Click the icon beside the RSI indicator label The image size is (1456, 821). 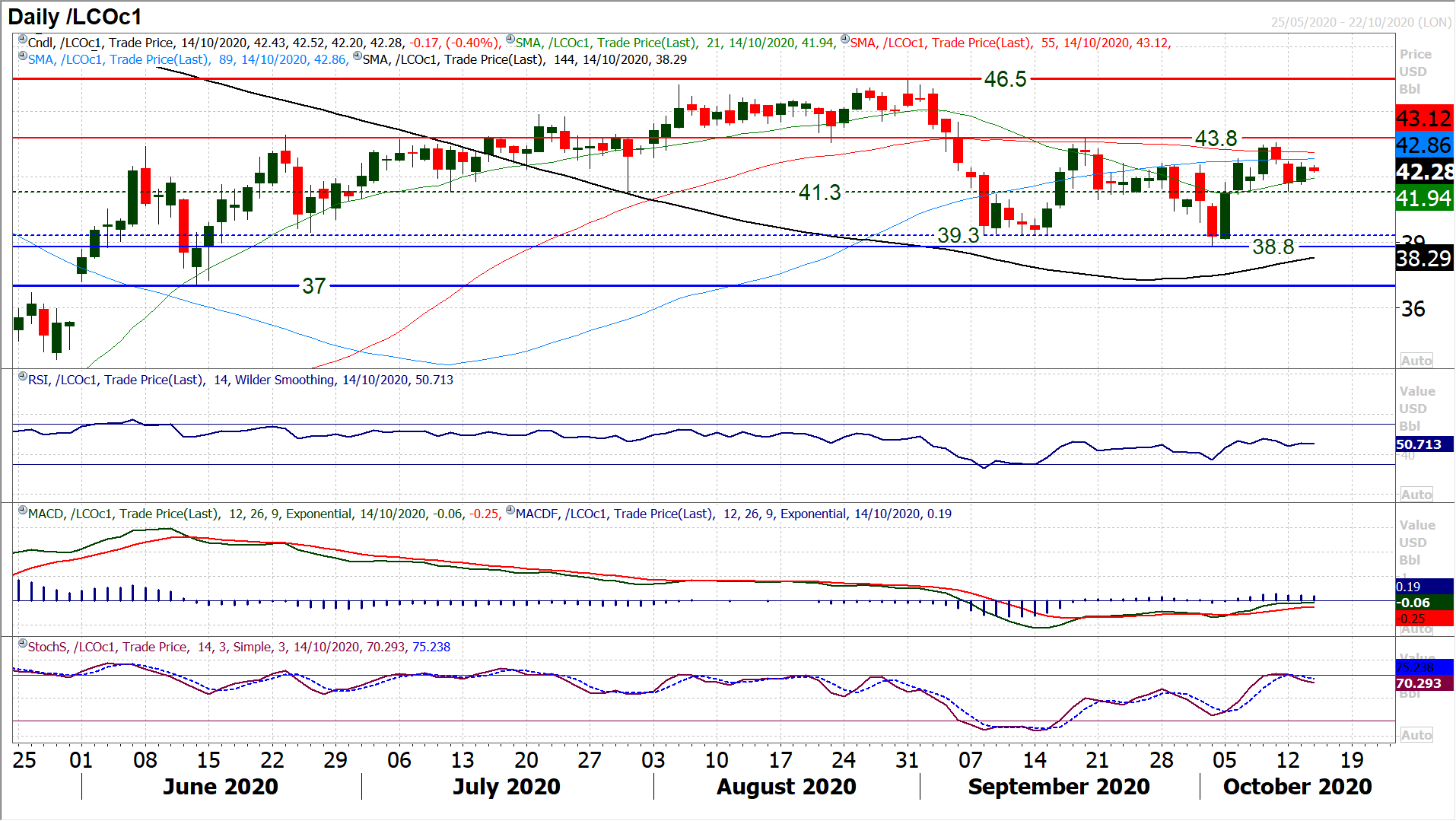23,377
